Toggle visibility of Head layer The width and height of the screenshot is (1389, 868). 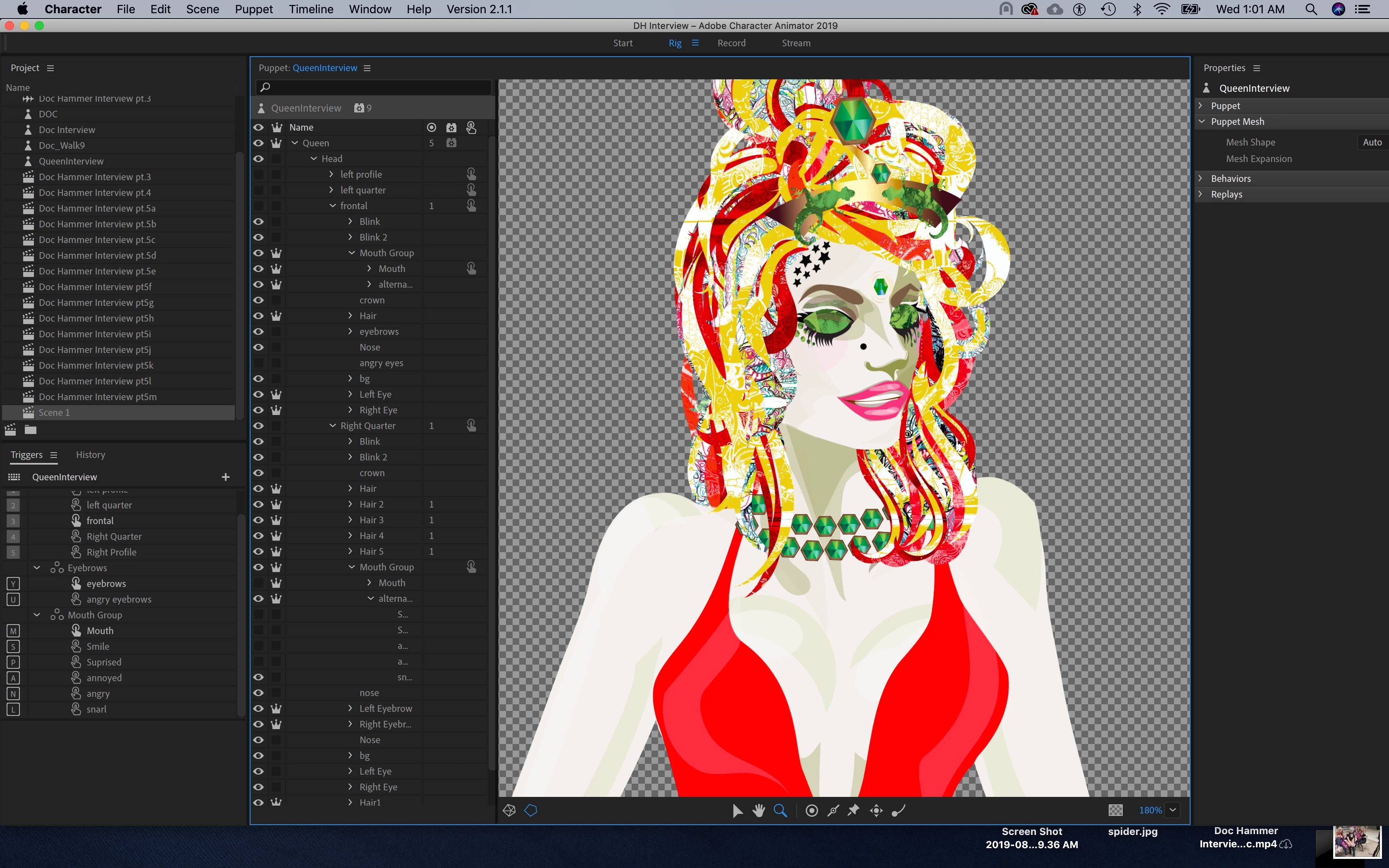(259, 158)
